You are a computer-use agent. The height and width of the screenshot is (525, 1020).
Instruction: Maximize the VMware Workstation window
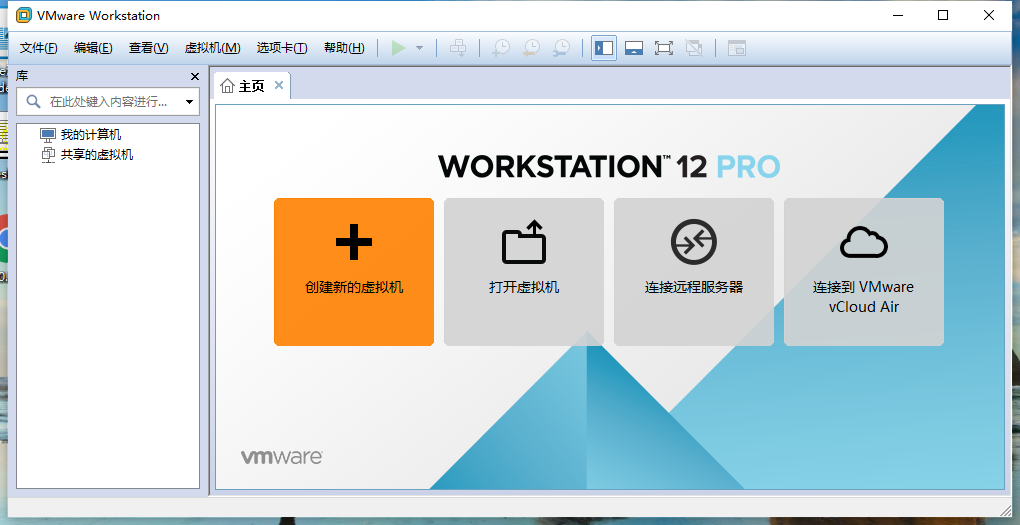tap(943, 15)
